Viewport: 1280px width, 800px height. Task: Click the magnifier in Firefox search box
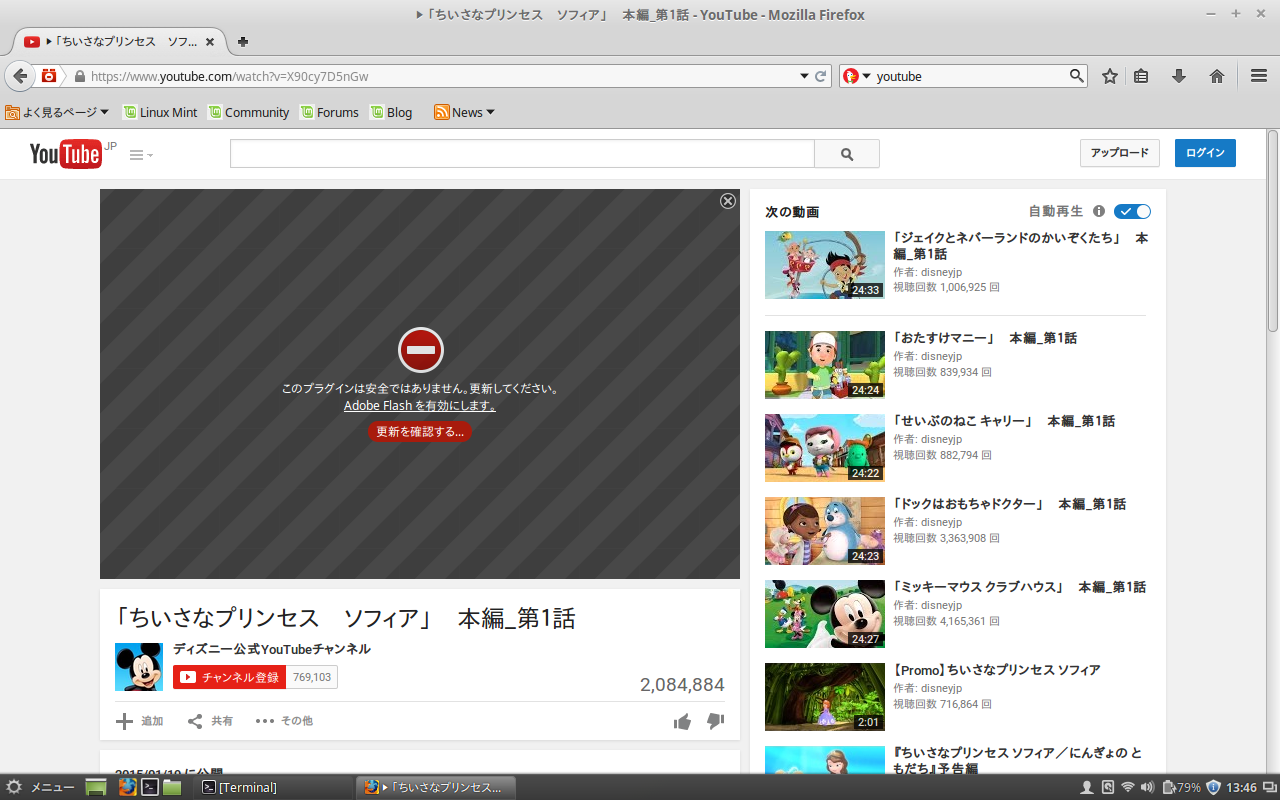click(x=1076, y=76)
